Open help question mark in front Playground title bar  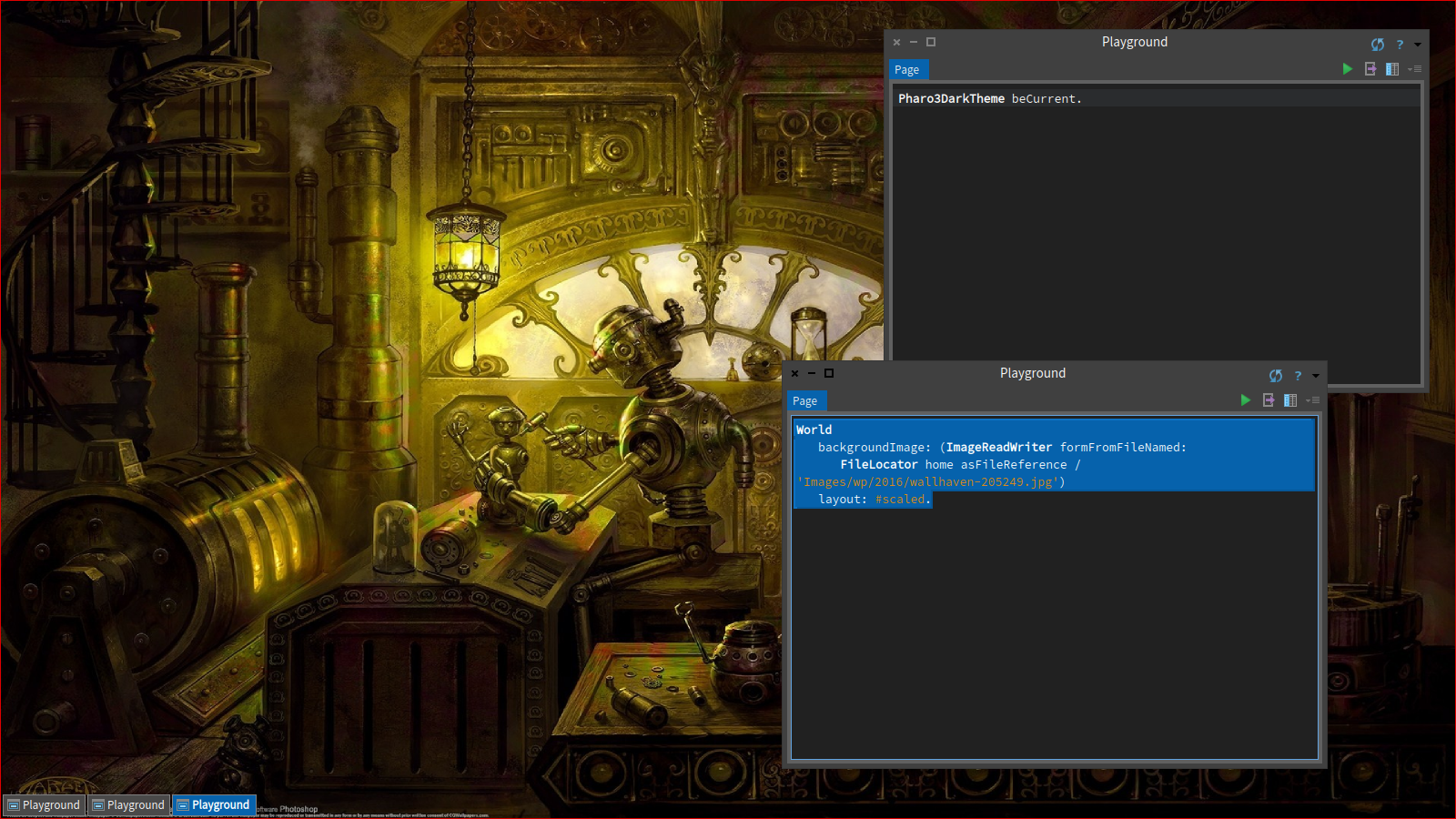(1298, 375)
